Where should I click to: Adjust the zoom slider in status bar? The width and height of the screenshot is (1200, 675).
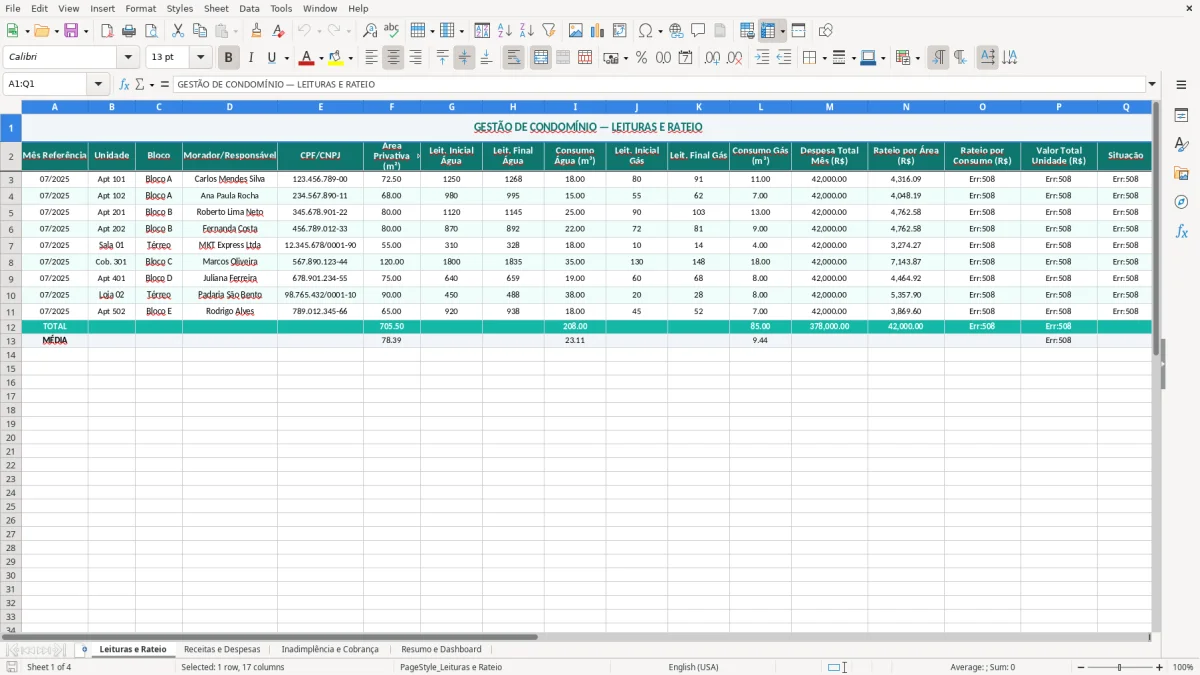[1120, 667]
